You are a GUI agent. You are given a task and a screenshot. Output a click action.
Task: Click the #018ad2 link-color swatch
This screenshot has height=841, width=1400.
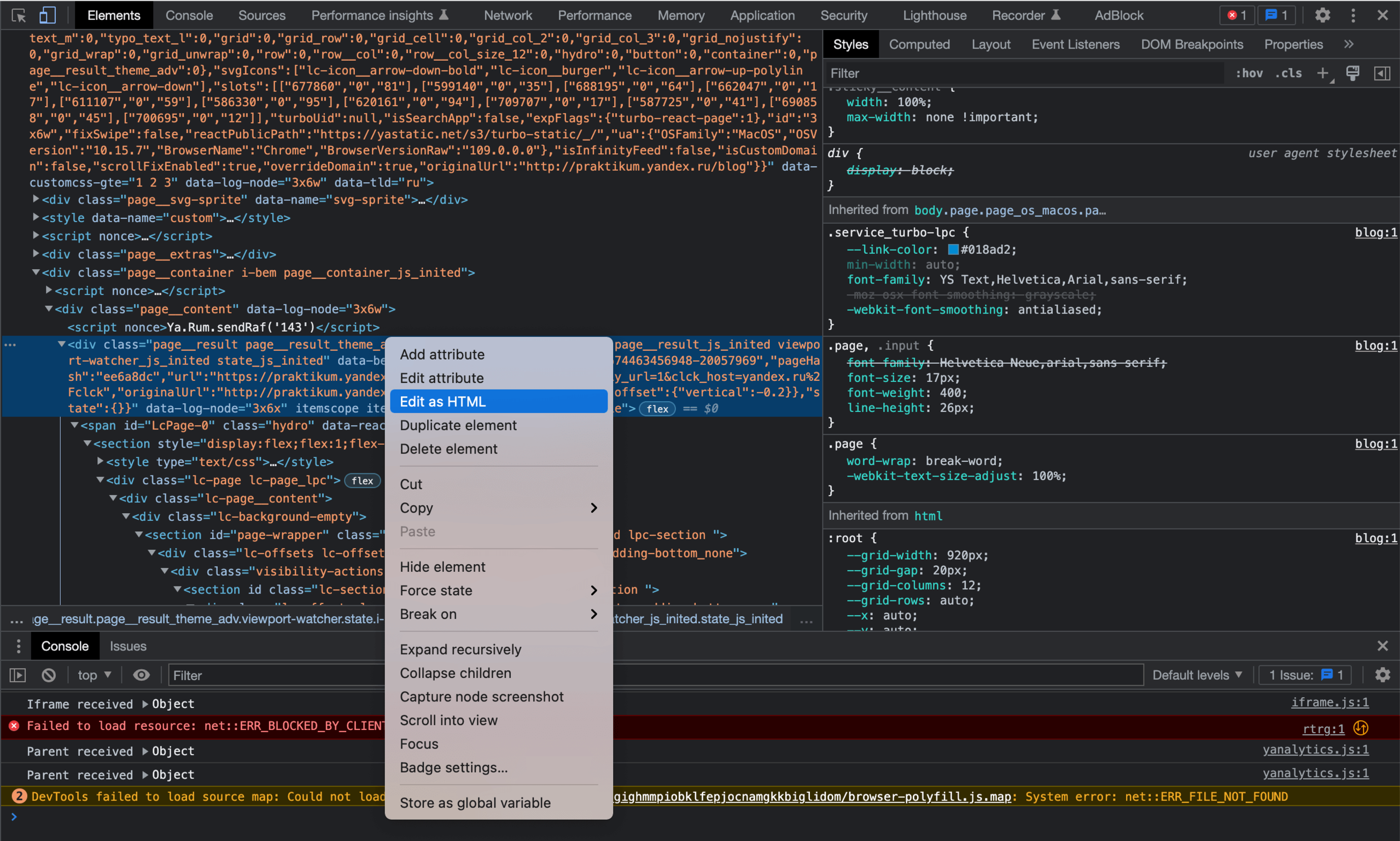point(953,250)
